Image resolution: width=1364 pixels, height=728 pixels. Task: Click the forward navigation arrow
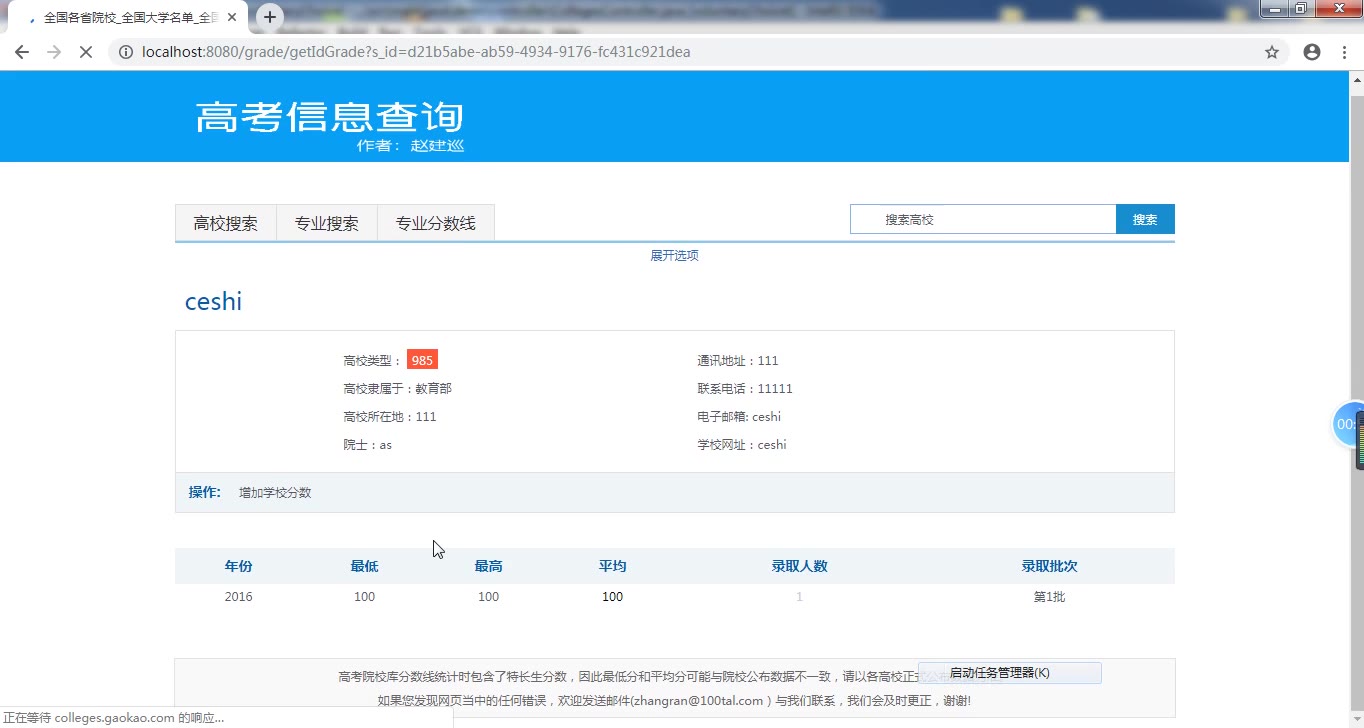54,52
